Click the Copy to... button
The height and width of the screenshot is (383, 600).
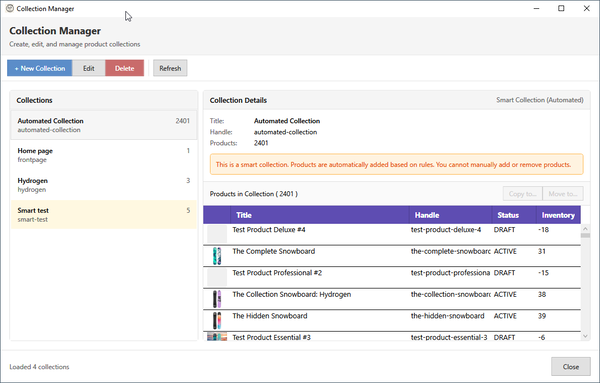click(x=522, y=194)
